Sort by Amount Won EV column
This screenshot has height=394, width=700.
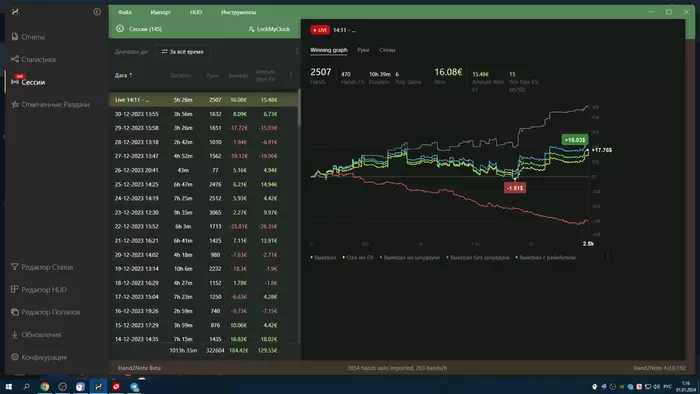click(265, 75)
